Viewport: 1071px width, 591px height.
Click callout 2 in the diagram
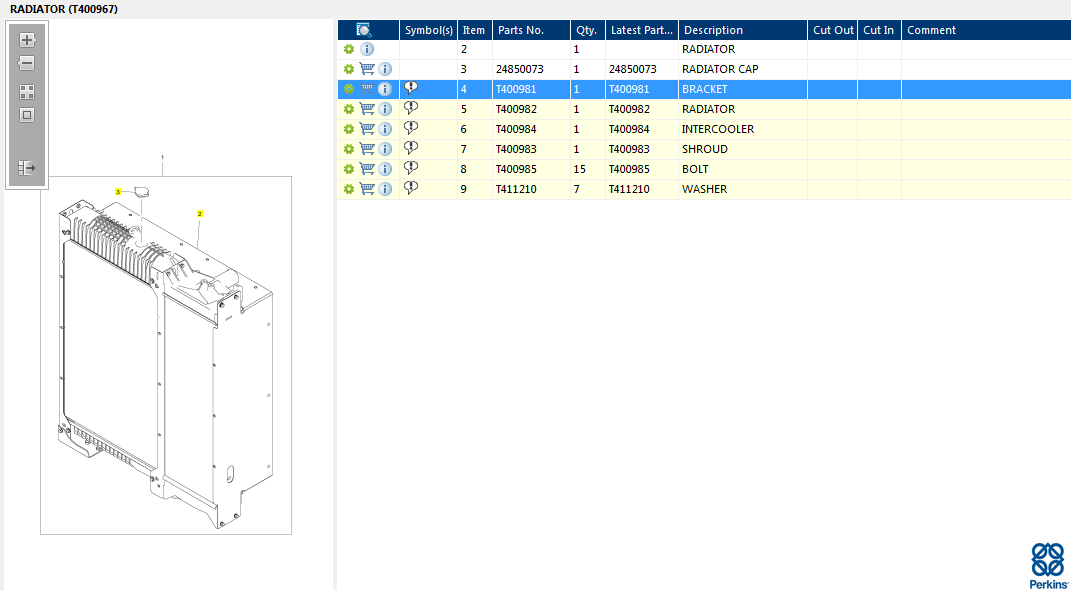pyautogui.click(x=199, y=213)
